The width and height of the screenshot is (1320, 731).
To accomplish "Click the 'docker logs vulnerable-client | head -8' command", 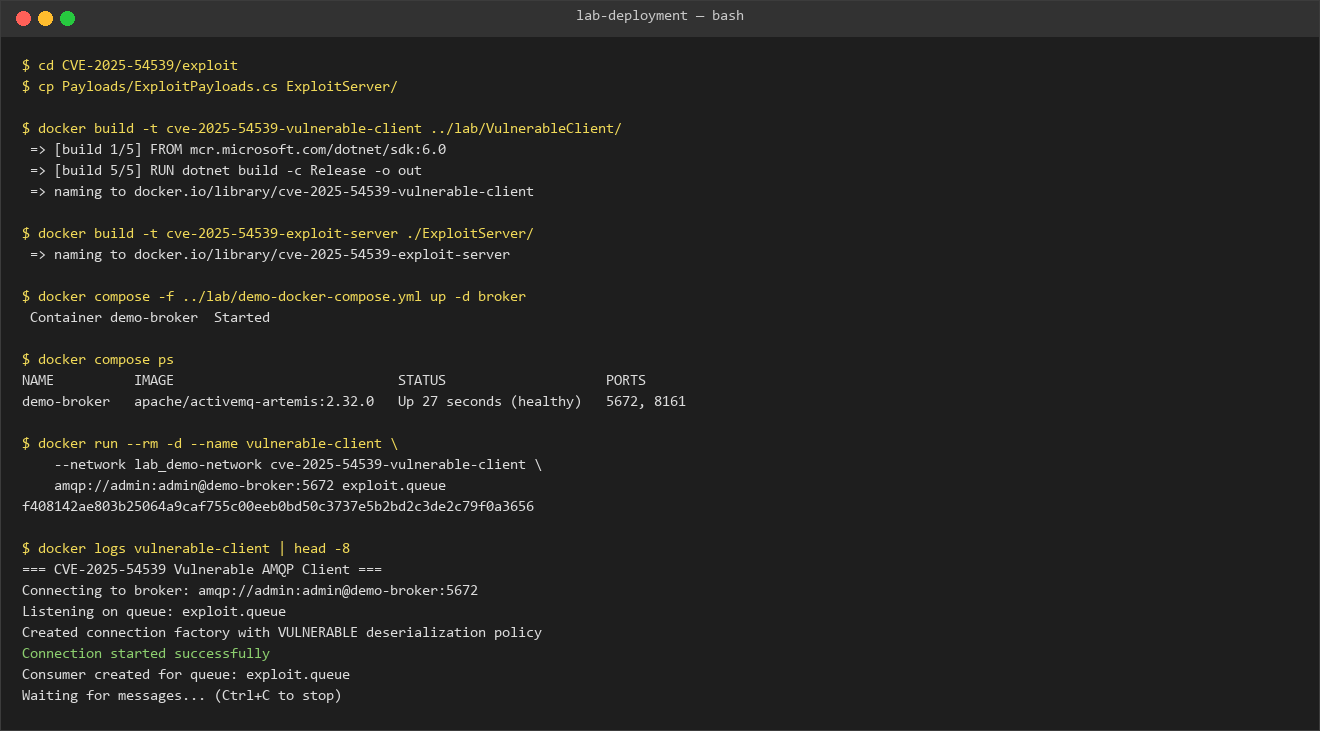I will (x=186, y=548).
